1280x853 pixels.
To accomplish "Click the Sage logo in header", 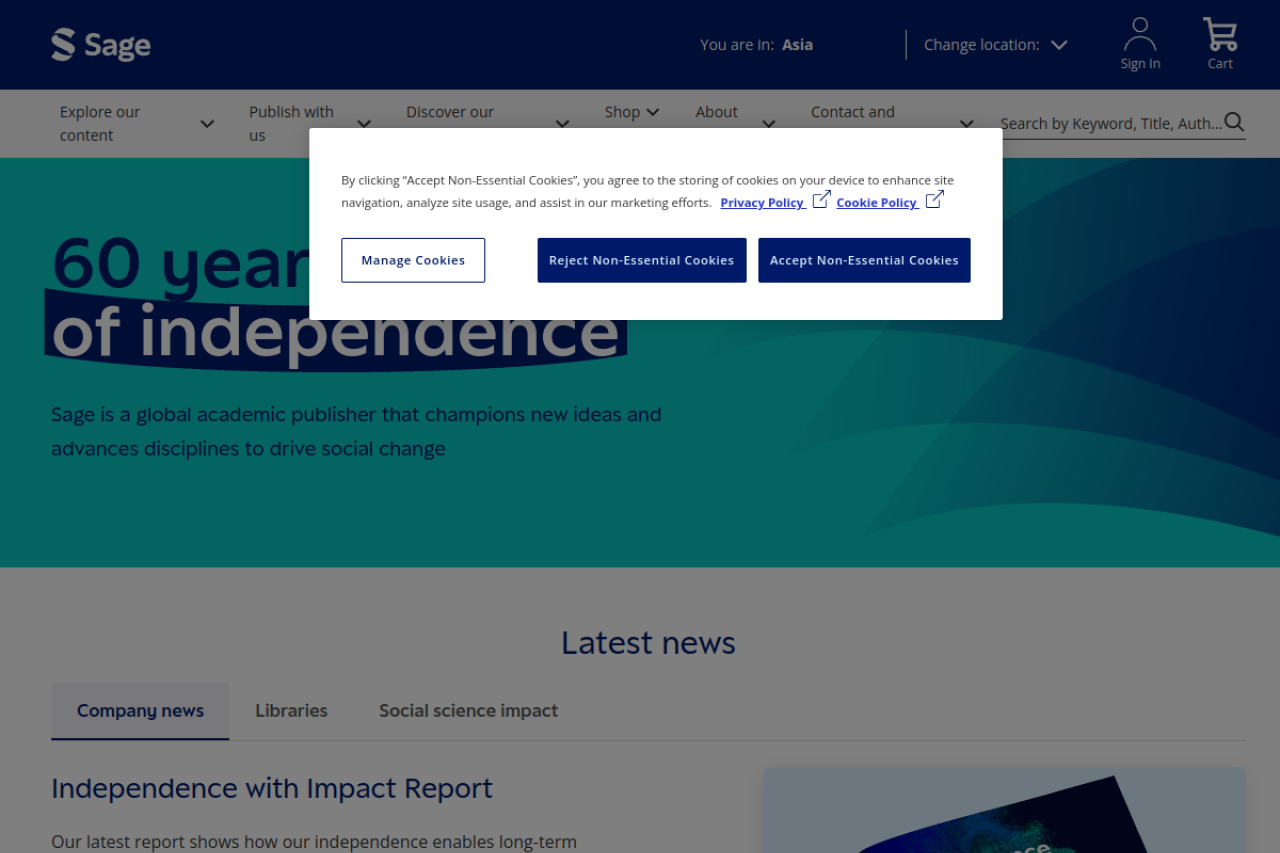I will (x=101, y=45).
